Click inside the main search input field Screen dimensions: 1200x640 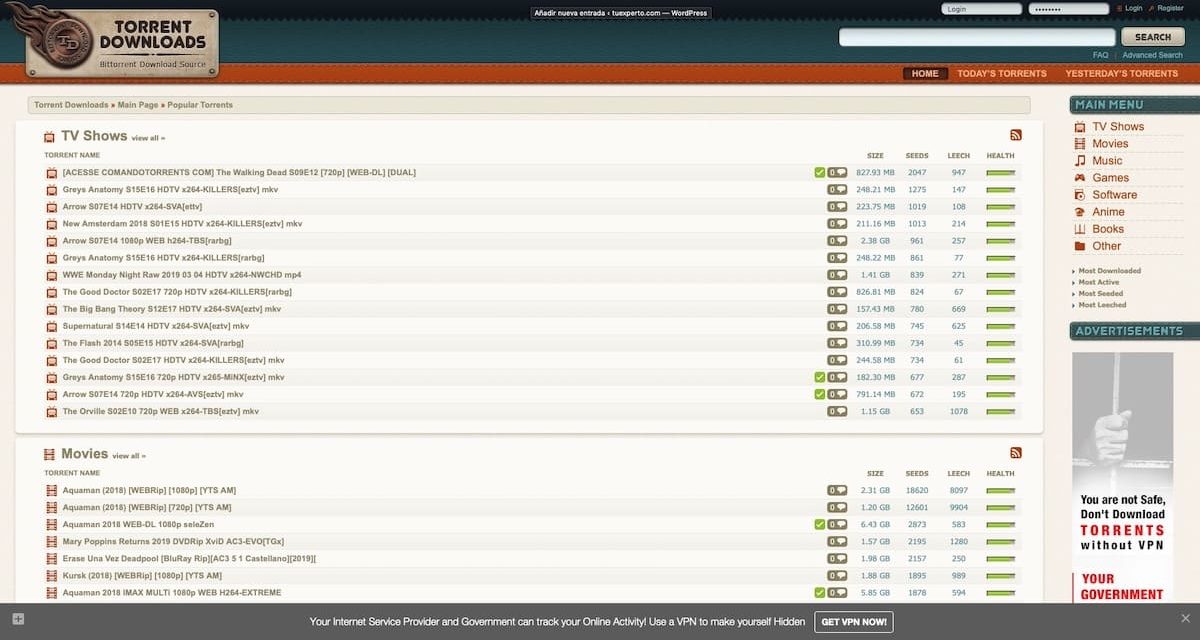pos(975,37)
